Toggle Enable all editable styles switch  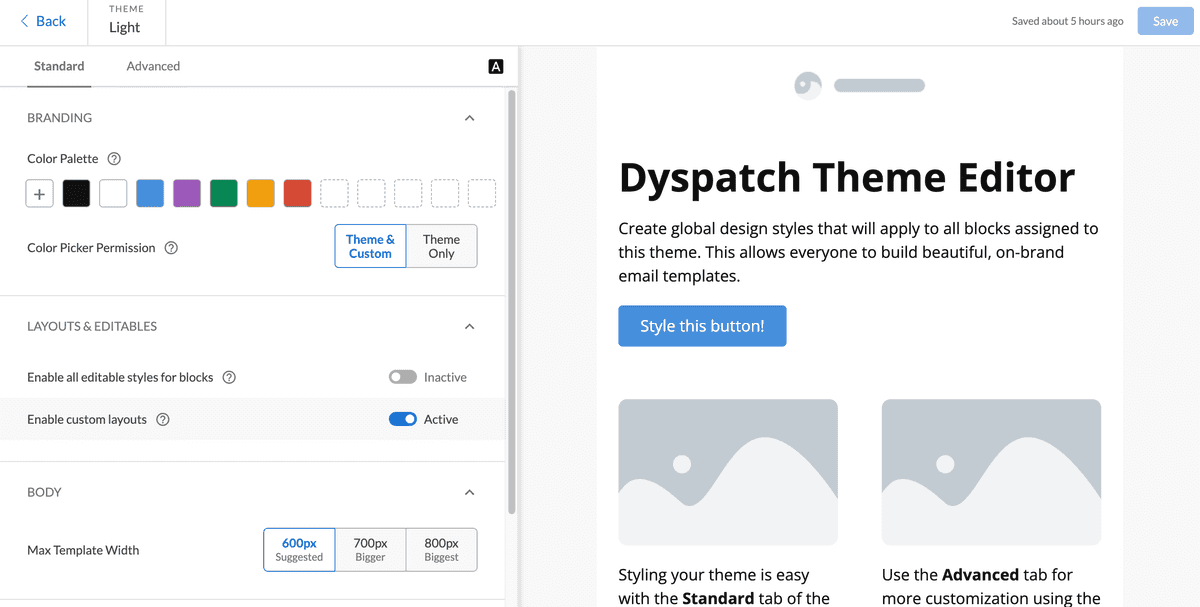pos(403,377)
